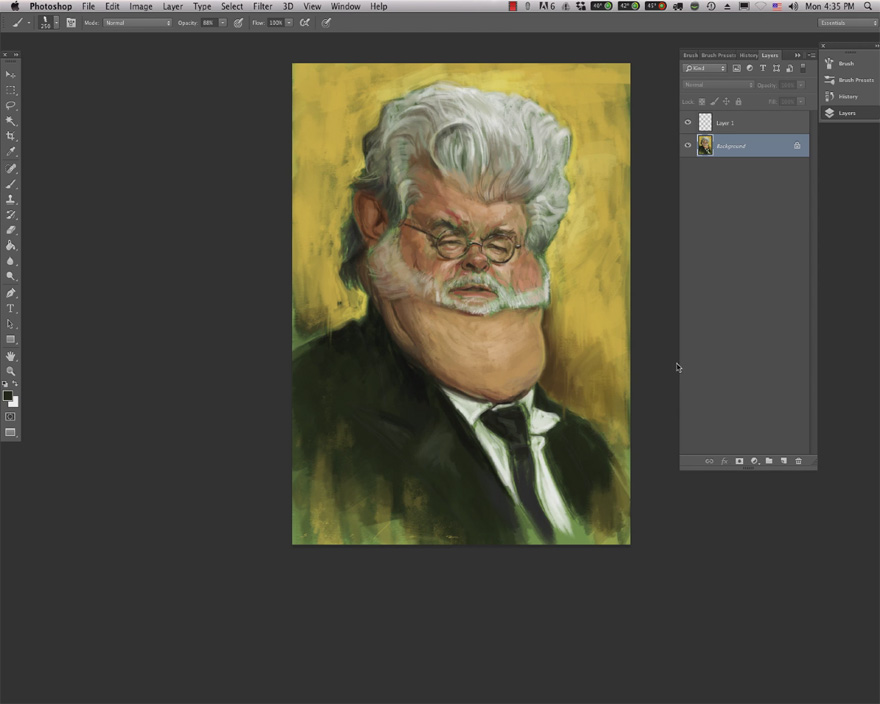Add layer mask button
This screenshot has width=880, height=704.
pos(739,461)
